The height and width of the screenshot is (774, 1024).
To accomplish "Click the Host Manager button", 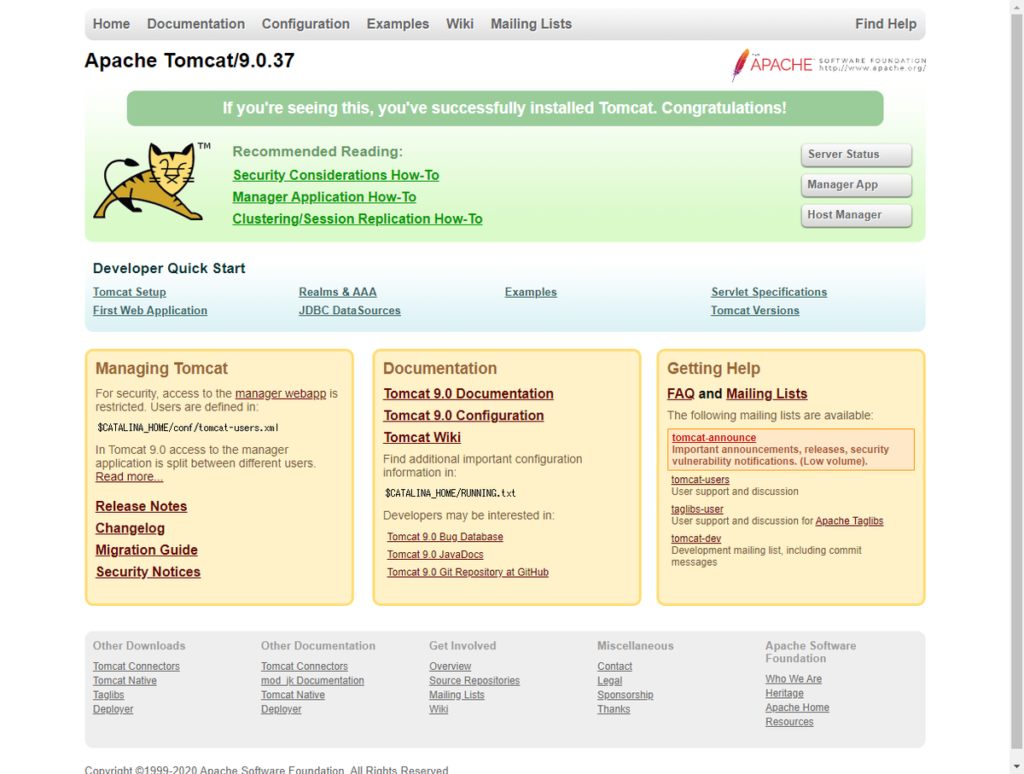I will (x=855, y=215).
